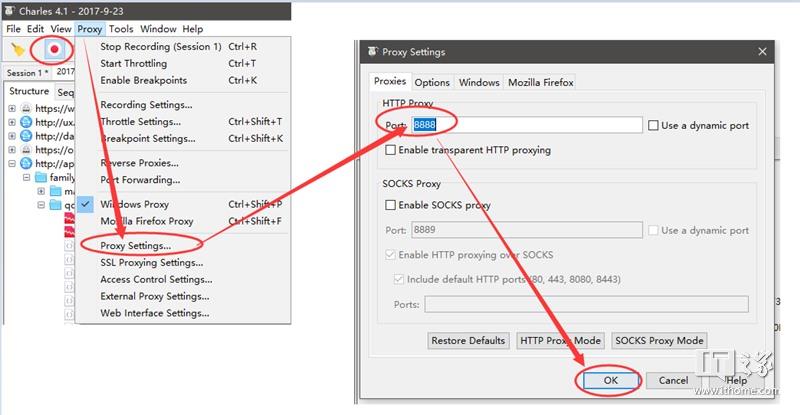Viewport: 800px width, 415px height.
Task: Click the Proxy Settings dialog title icon
Action: click(x=373, y=52)
